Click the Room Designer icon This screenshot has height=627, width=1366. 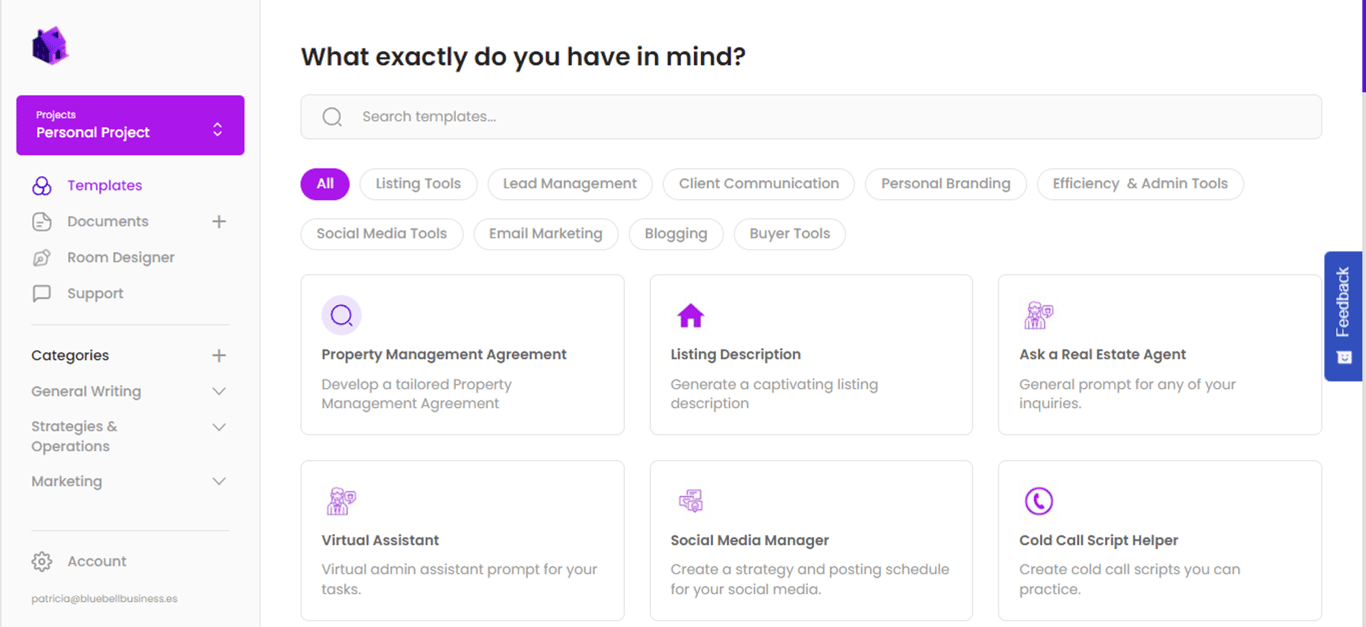tap(42, 258)
